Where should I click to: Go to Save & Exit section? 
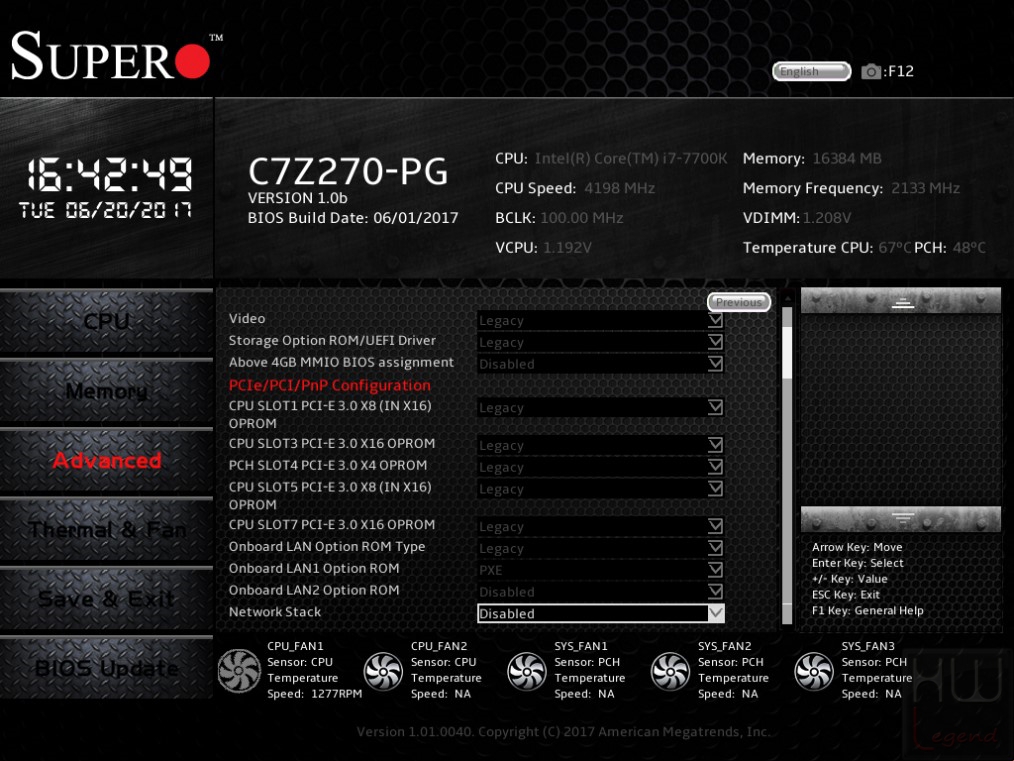[107, 599]
